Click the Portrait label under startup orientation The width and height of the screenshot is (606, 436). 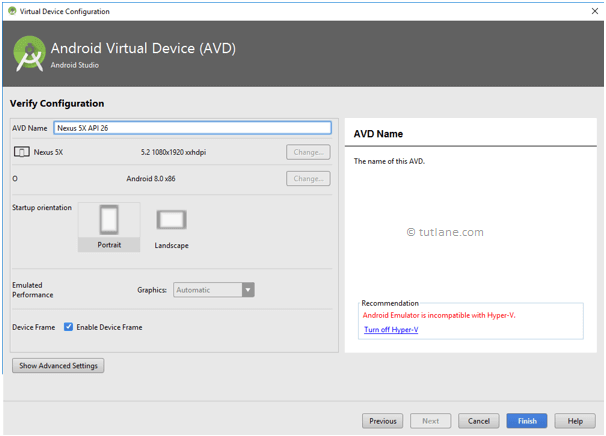tap(109, 245)
